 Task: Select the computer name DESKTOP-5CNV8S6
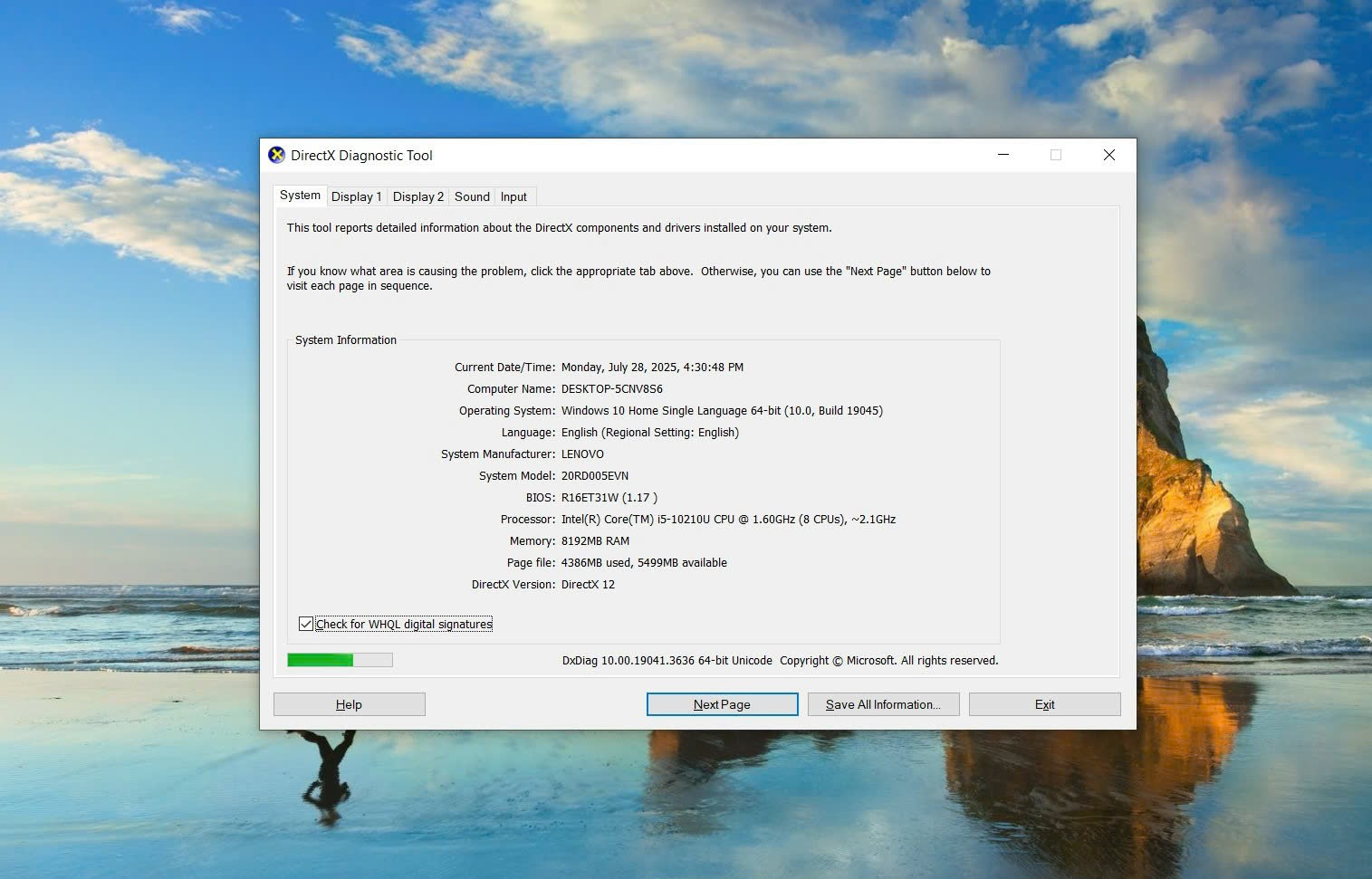(x=612, y=389)
